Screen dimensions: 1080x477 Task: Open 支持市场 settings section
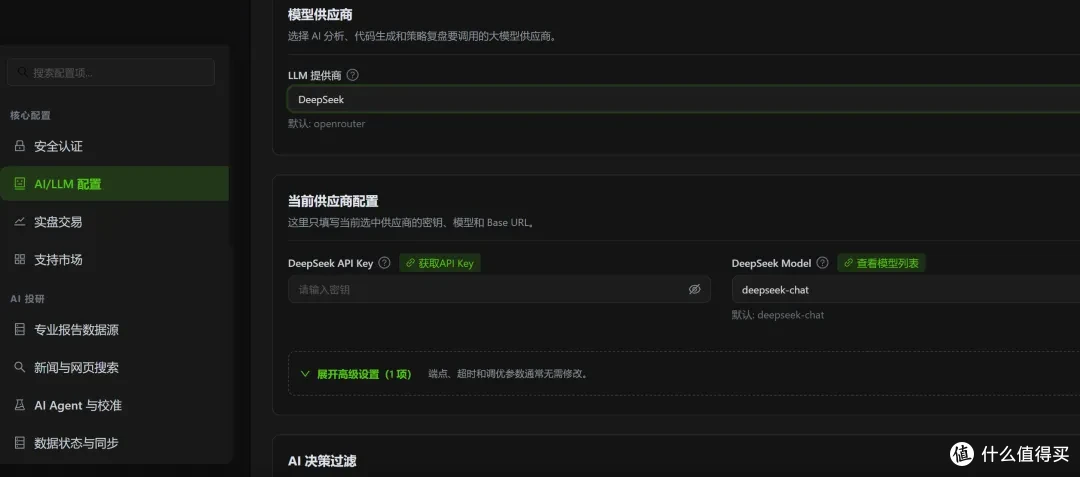pos(114,259)
